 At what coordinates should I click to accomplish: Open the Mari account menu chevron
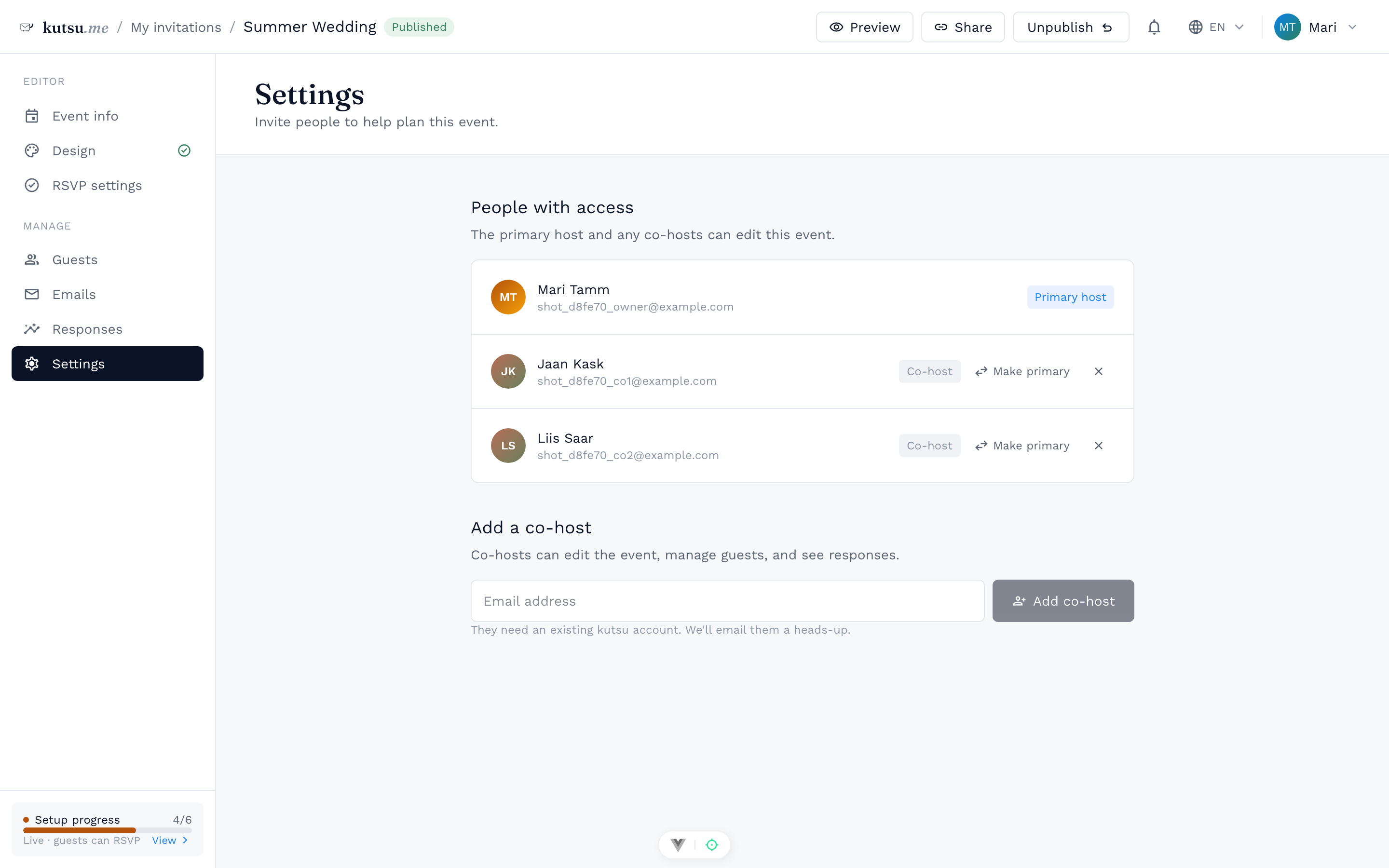1352,27
